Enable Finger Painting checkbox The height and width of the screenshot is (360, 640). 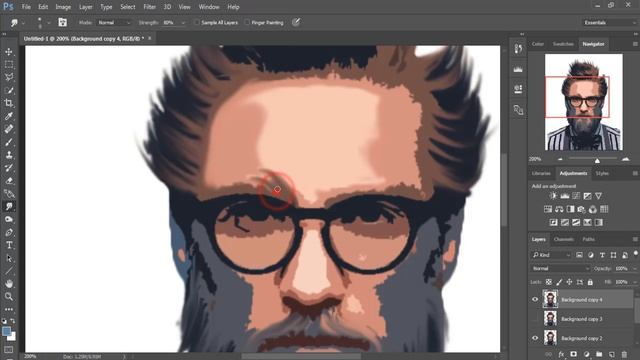pos(247,22)
